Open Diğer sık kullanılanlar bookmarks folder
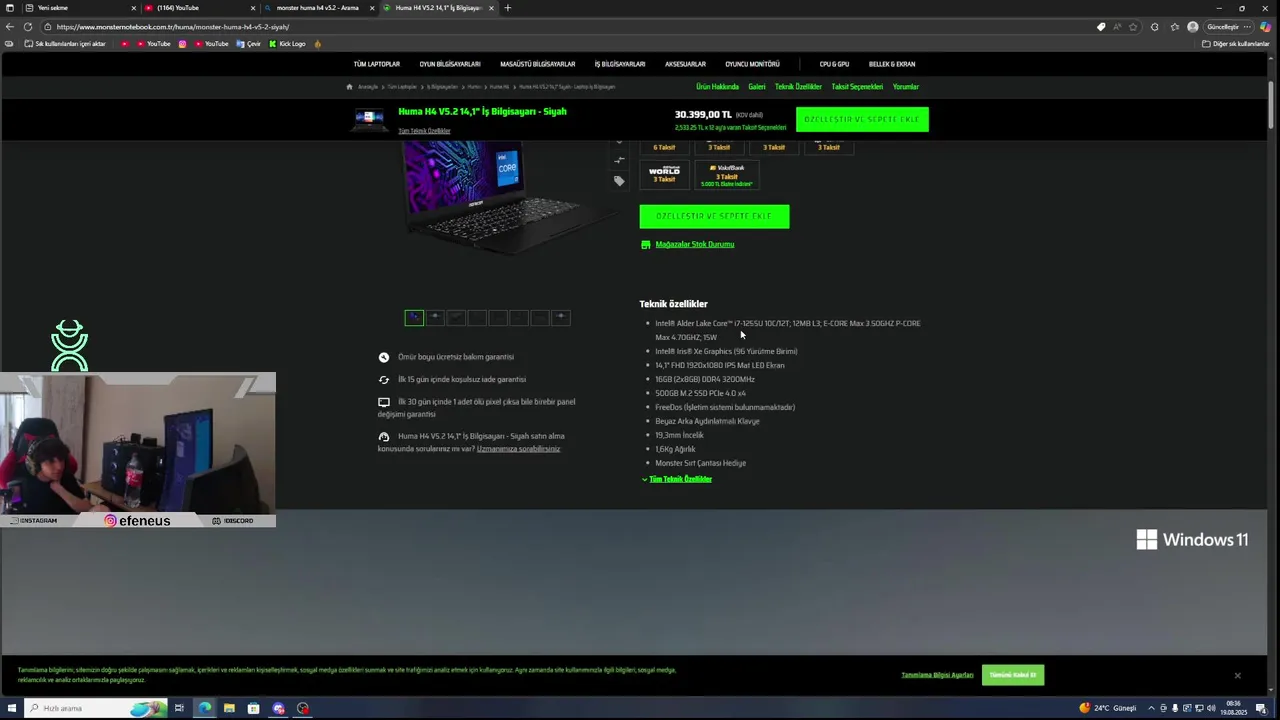This screenshot has width=1280, height=720. pyautogui.click(x=1236, y=44)
